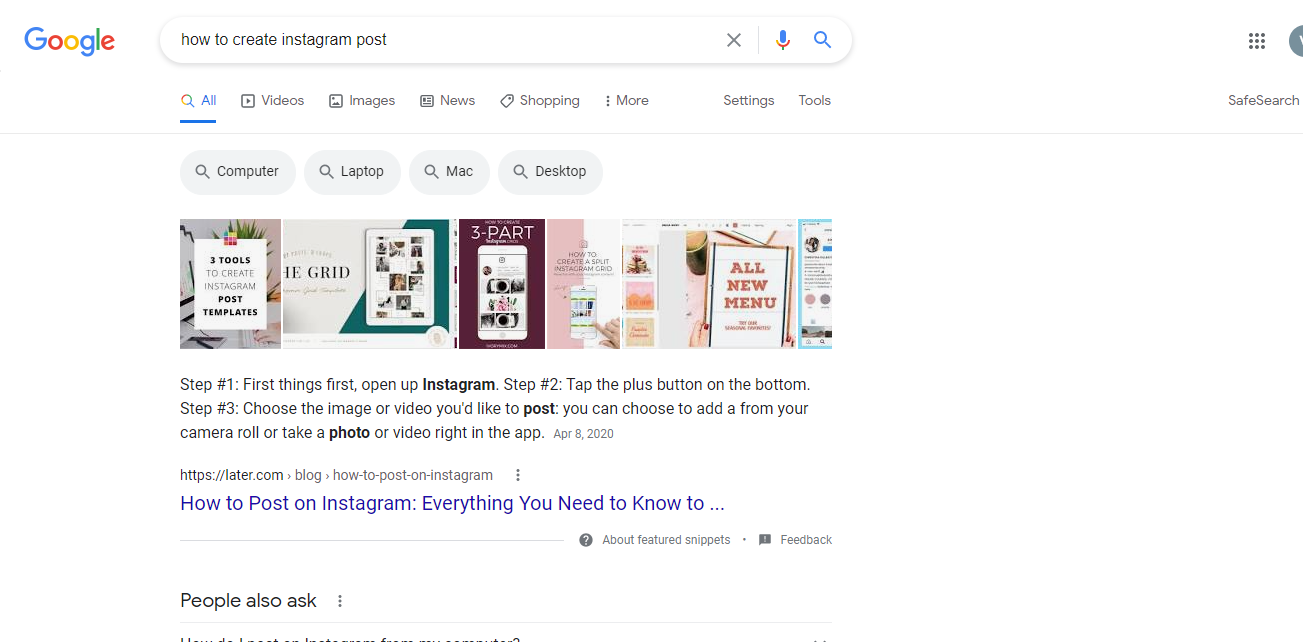Focus the search field with the query text

(x=445, y=40)
